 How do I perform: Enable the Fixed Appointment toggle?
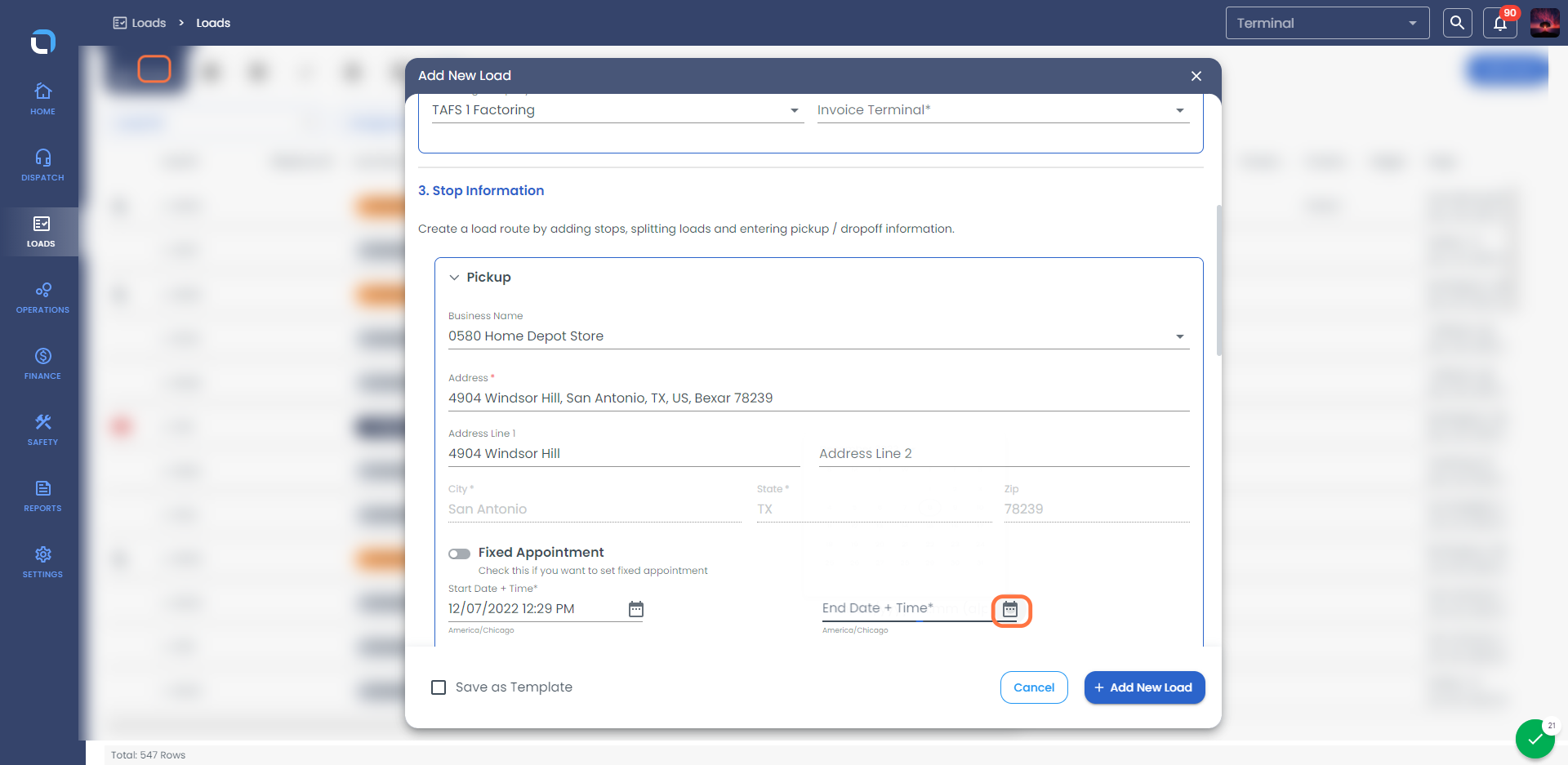(459, 554)
